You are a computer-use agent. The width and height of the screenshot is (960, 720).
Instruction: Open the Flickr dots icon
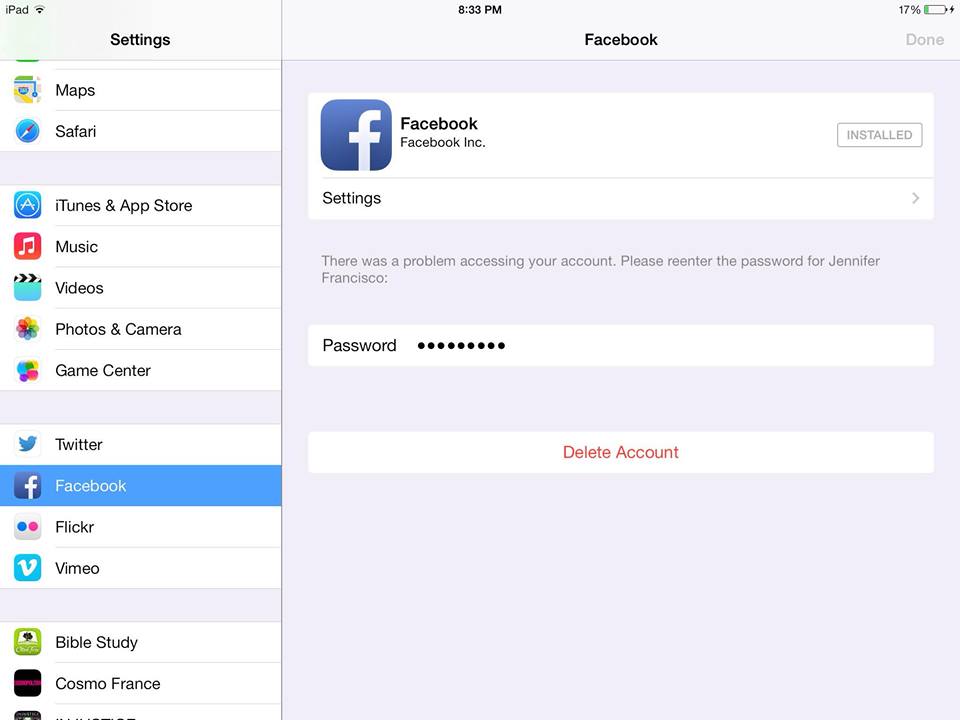click(28, 527)
